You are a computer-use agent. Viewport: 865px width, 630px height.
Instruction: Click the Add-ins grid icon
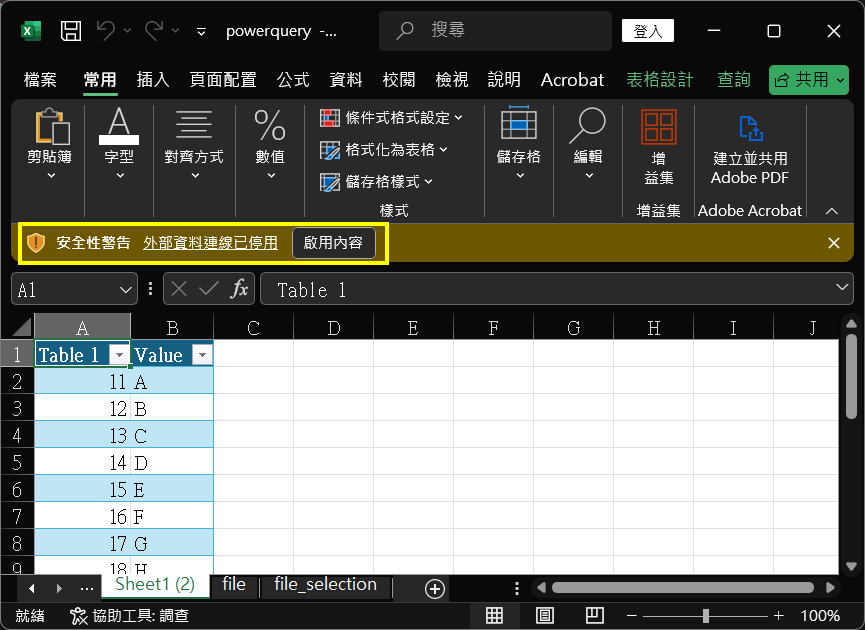click(x=658, y=128)
